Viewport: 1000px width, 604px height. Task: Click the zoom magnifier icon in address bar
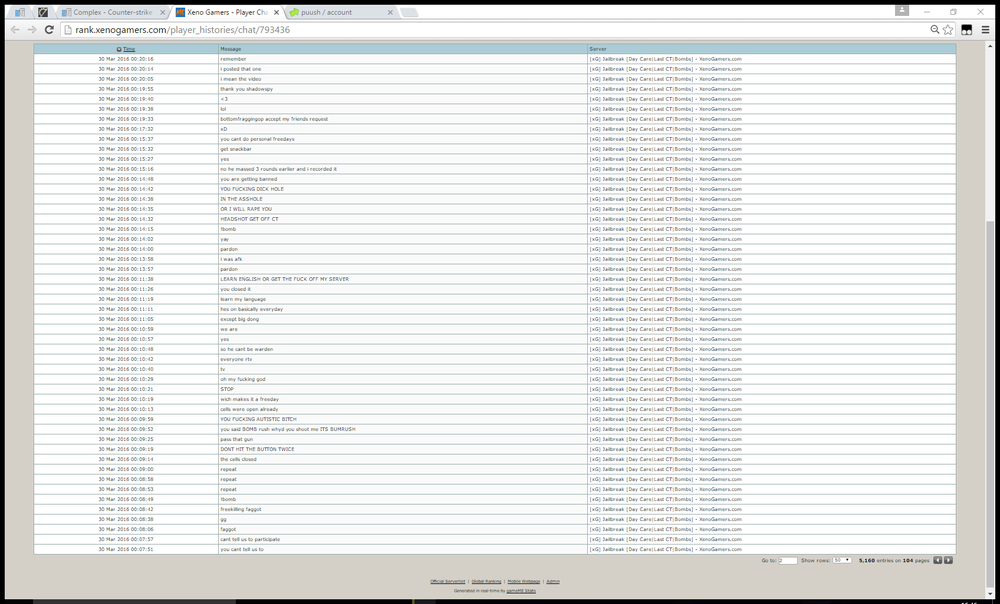tap(934, 30)
